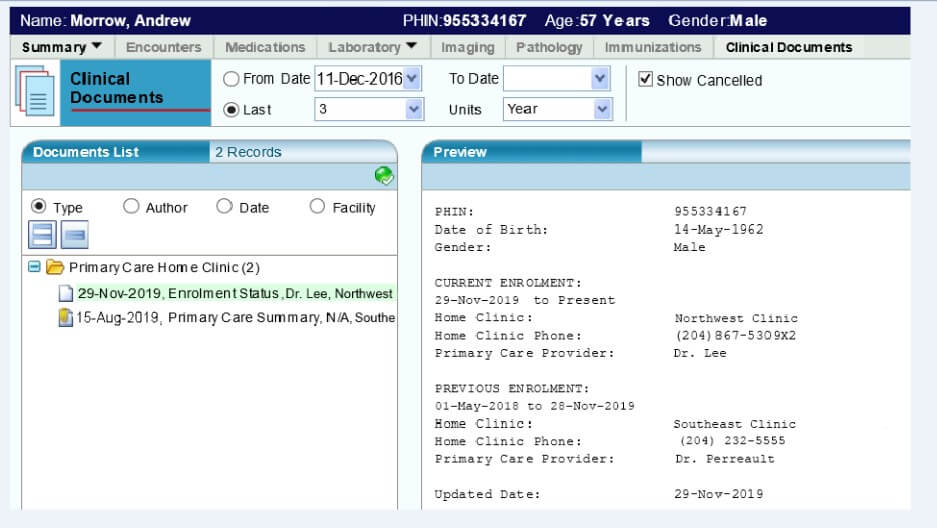Uncheck the Show Cancelled checkbox
The image size is (937, 528).
coord(645,79)
